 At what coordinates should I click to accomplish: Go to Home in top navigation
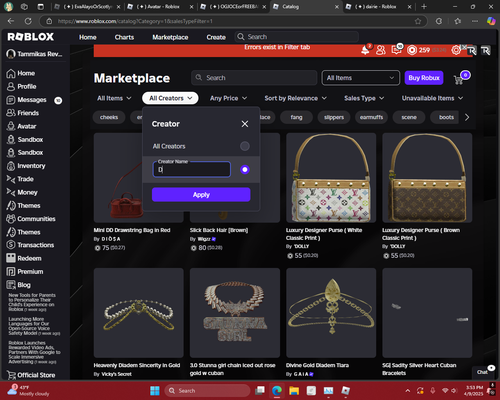click(88, 37)
